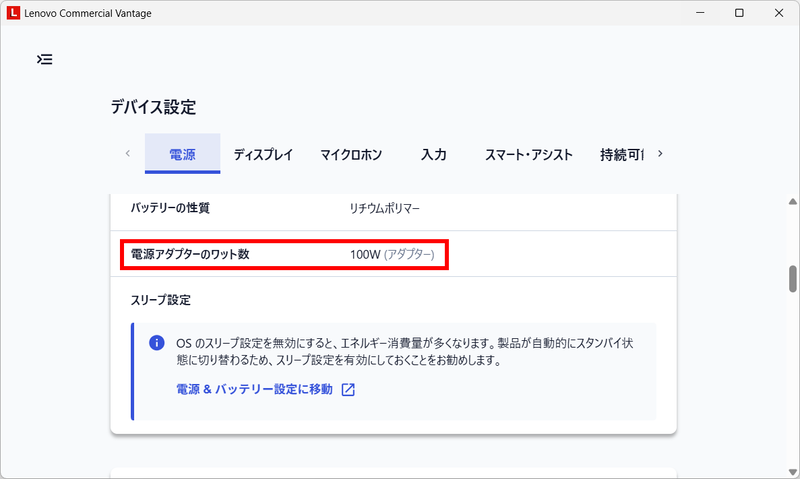Maximize the Lenovo Commercial Vantage window

pyautogui.click(x=739, y=13)
